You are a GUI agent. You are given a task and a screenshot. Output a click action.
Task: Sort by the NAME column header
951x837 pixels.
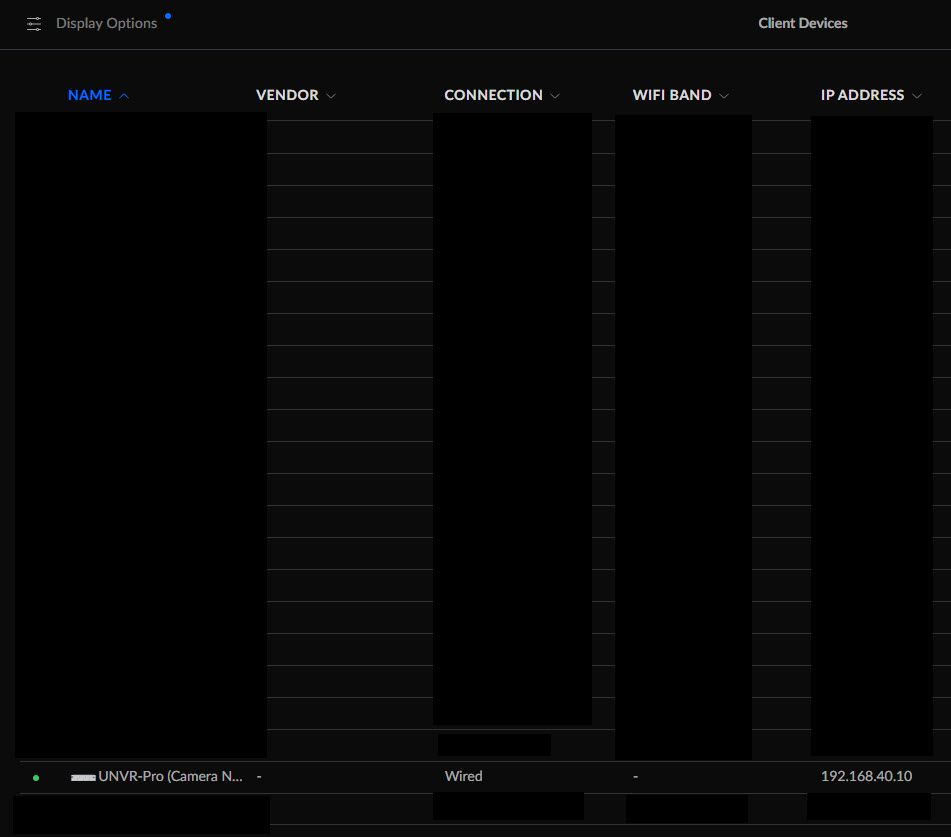click(x=89, y=95)
